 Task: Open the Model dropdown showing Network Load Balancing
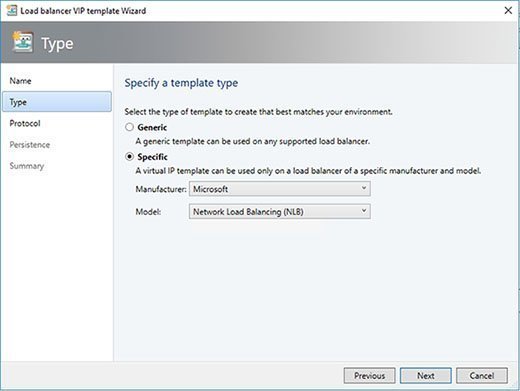[279, 212]
